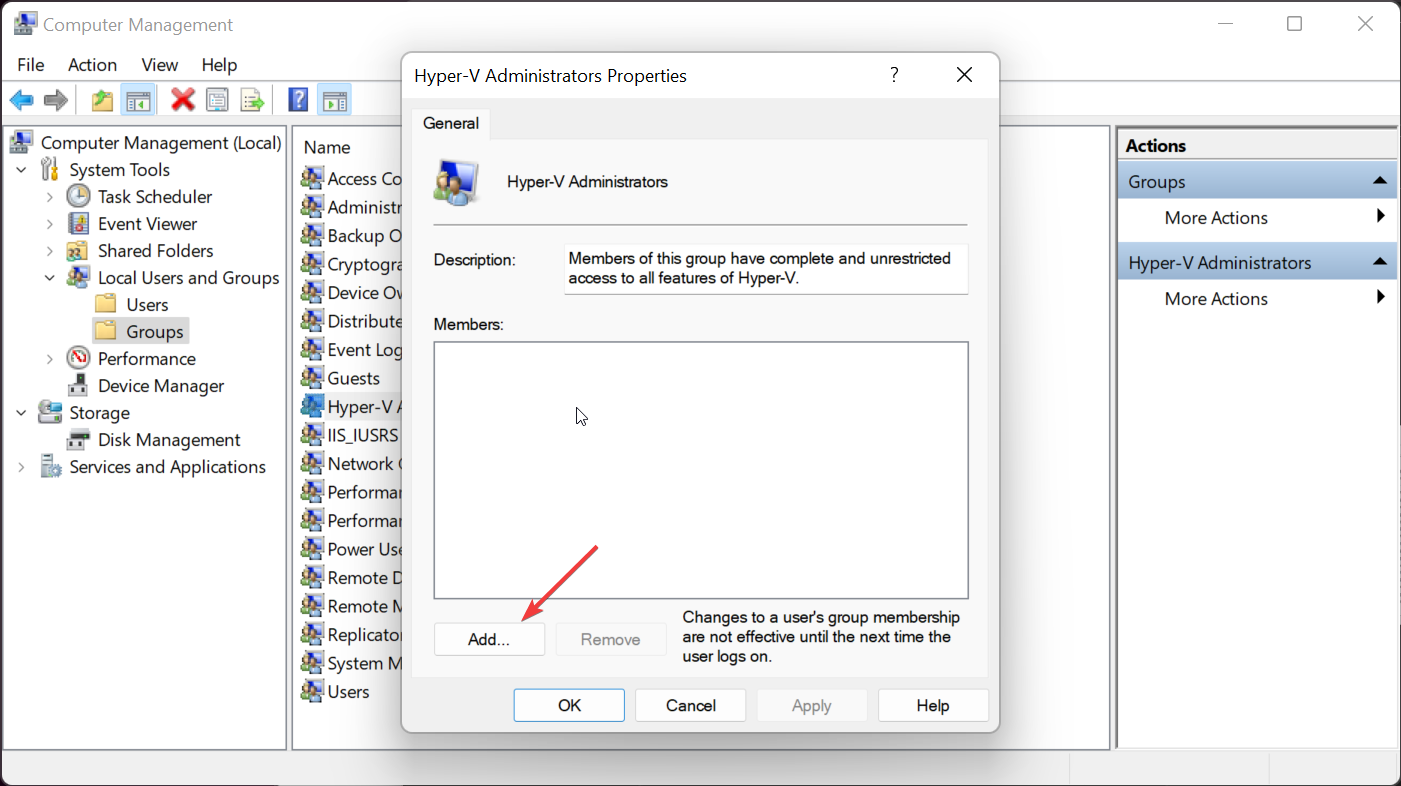
Task: Click the Disk Management icon in tree
Action: (x=78, y=439)
